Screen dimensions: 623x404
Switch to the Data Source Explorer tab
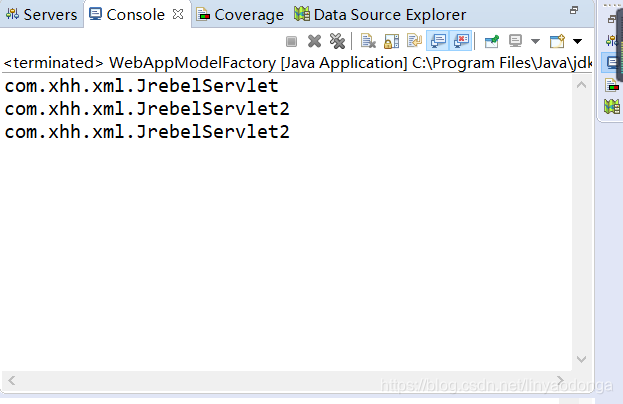coord(380,15)
